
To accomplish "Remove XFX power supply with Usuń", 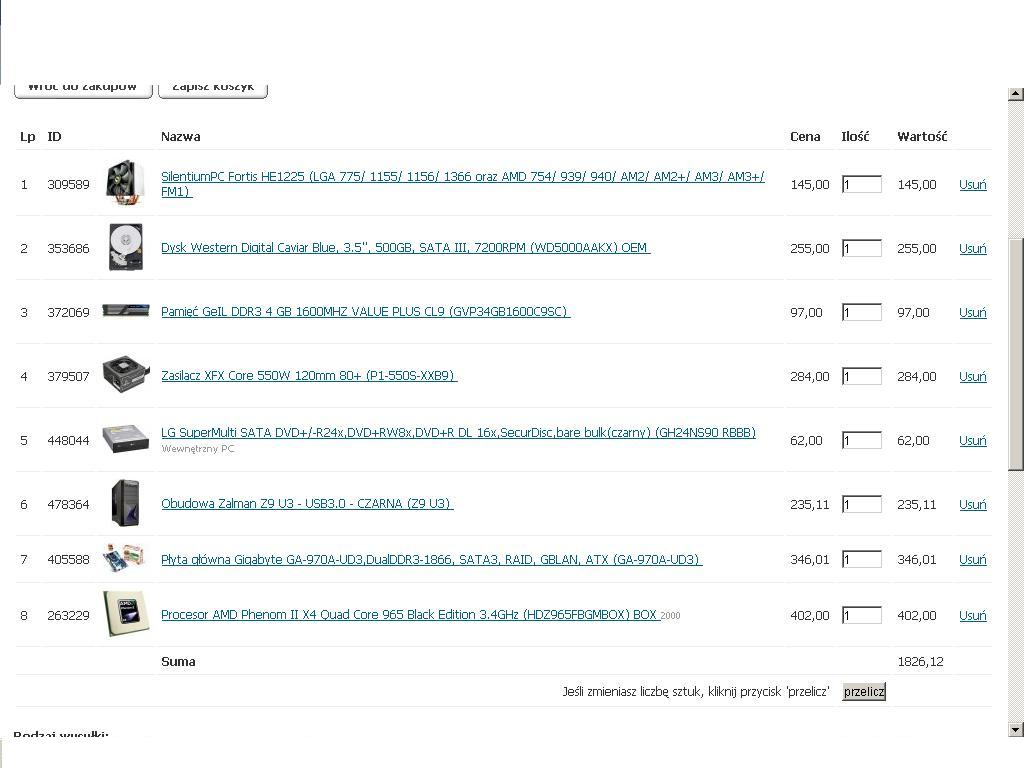I will (x=972, y=377).
